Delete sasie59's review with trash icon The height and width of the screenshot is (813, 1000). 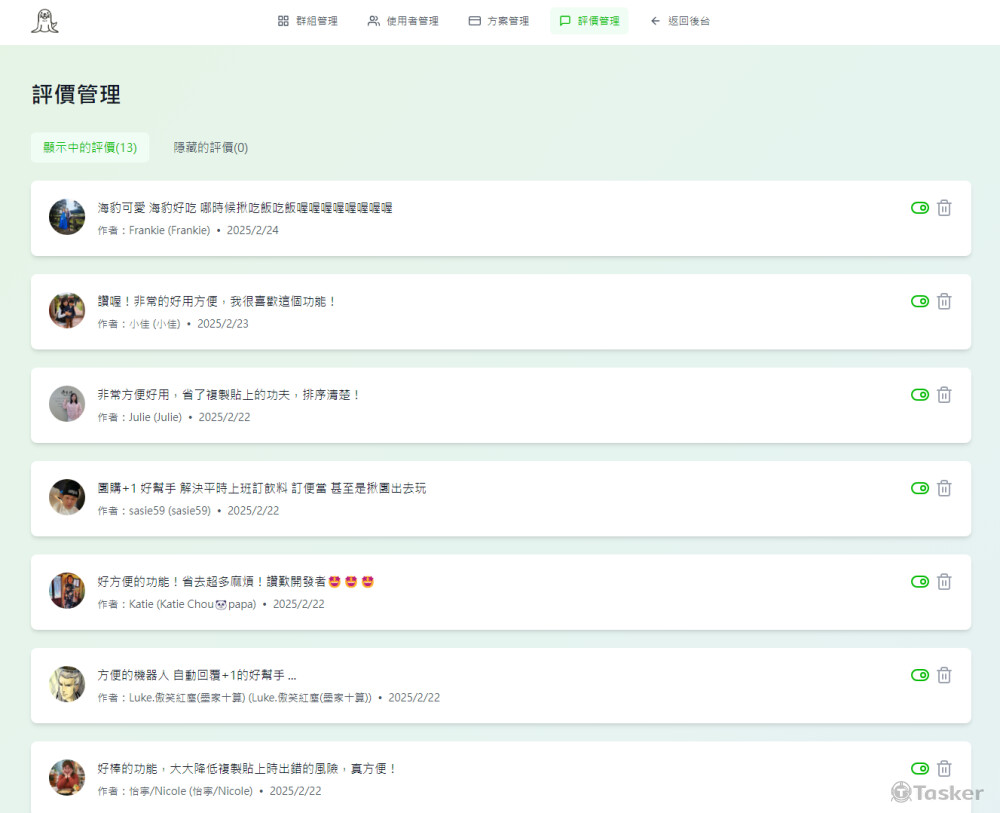pos(944,488)
